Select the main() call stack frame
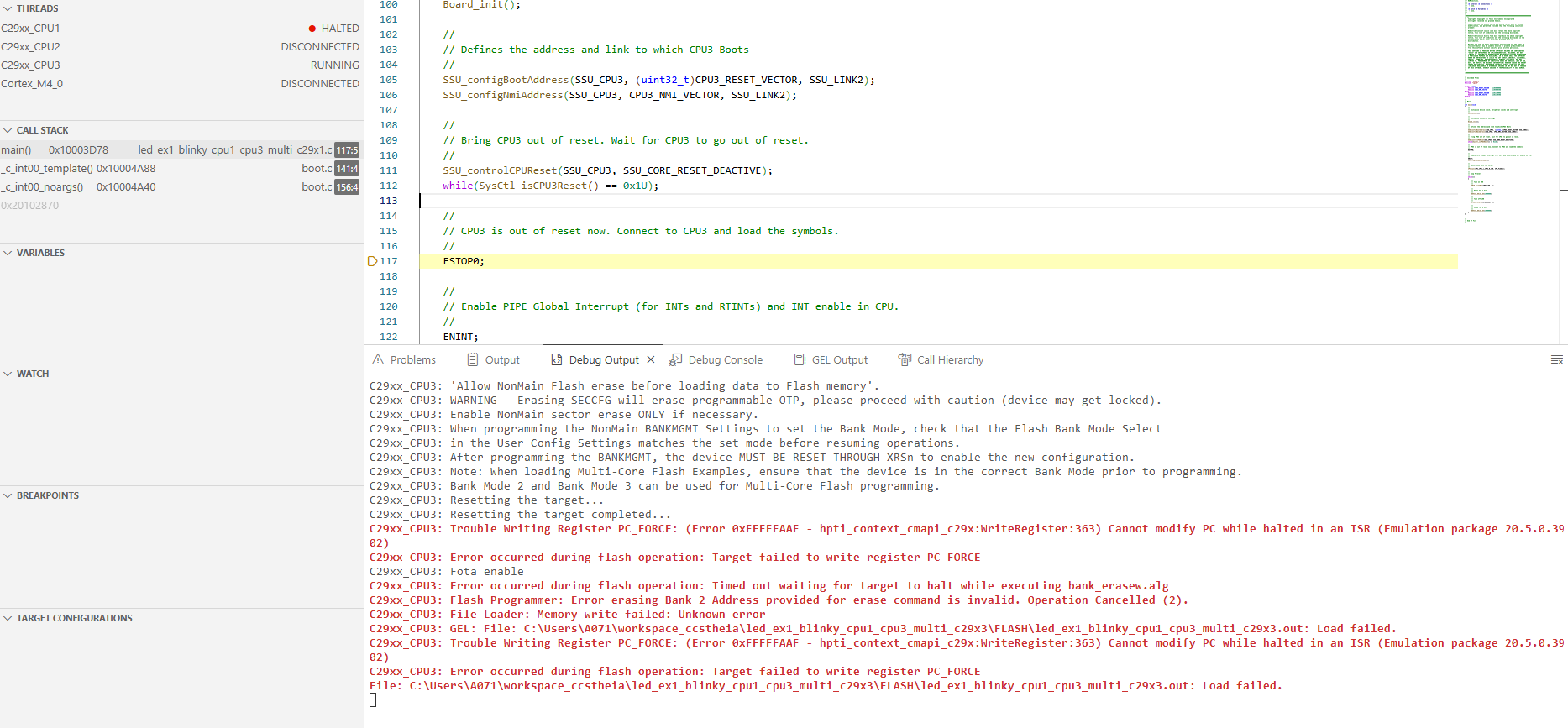 pos(181,149)
